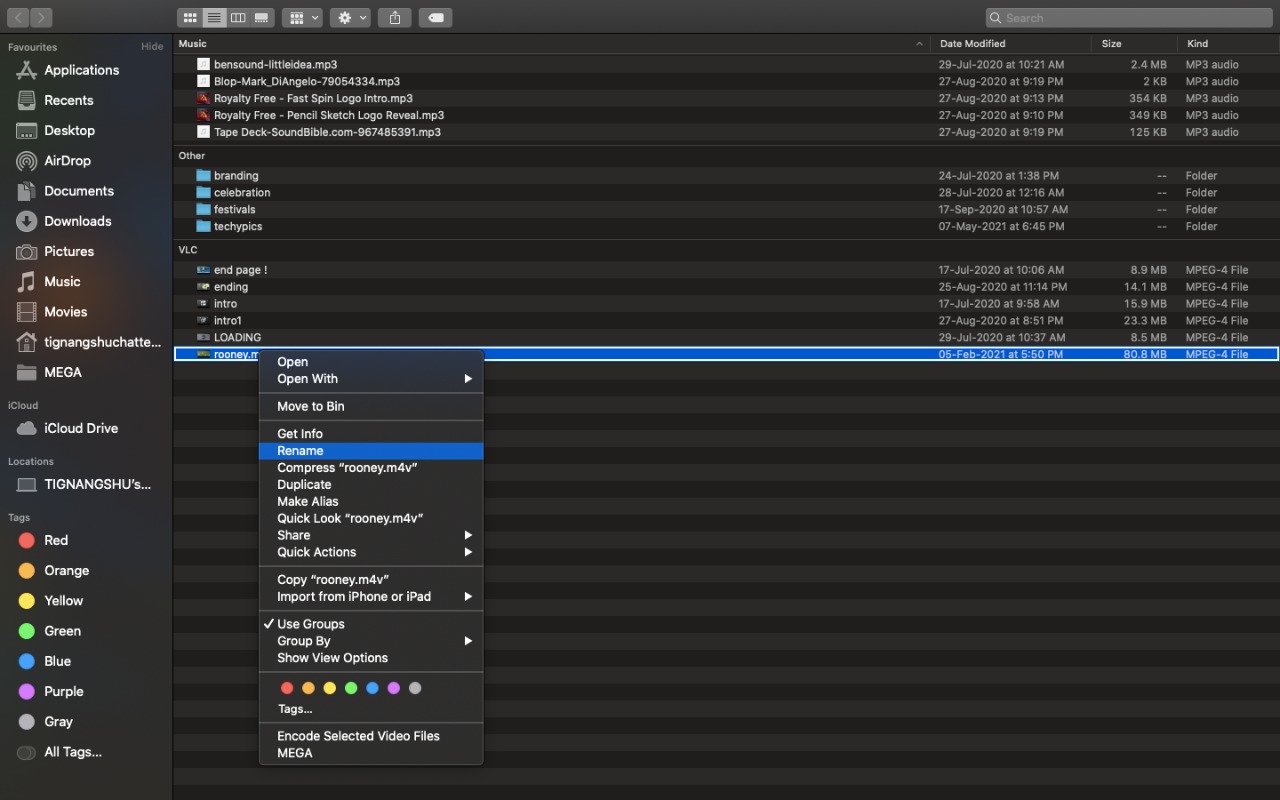Choose Move to Bin menu item
This screenshot has height=800, width=1280.
pos(310,407)
